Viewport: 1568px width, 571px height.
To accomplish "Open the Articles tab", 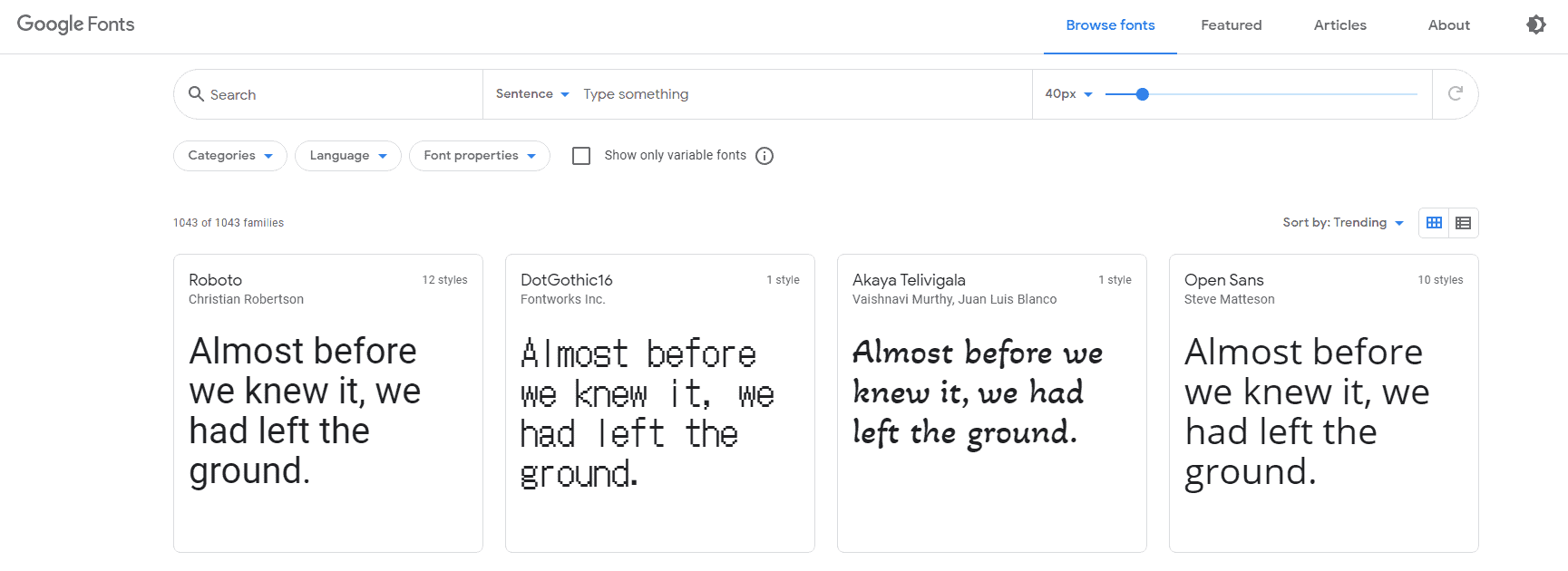I will coord(1339,25).
